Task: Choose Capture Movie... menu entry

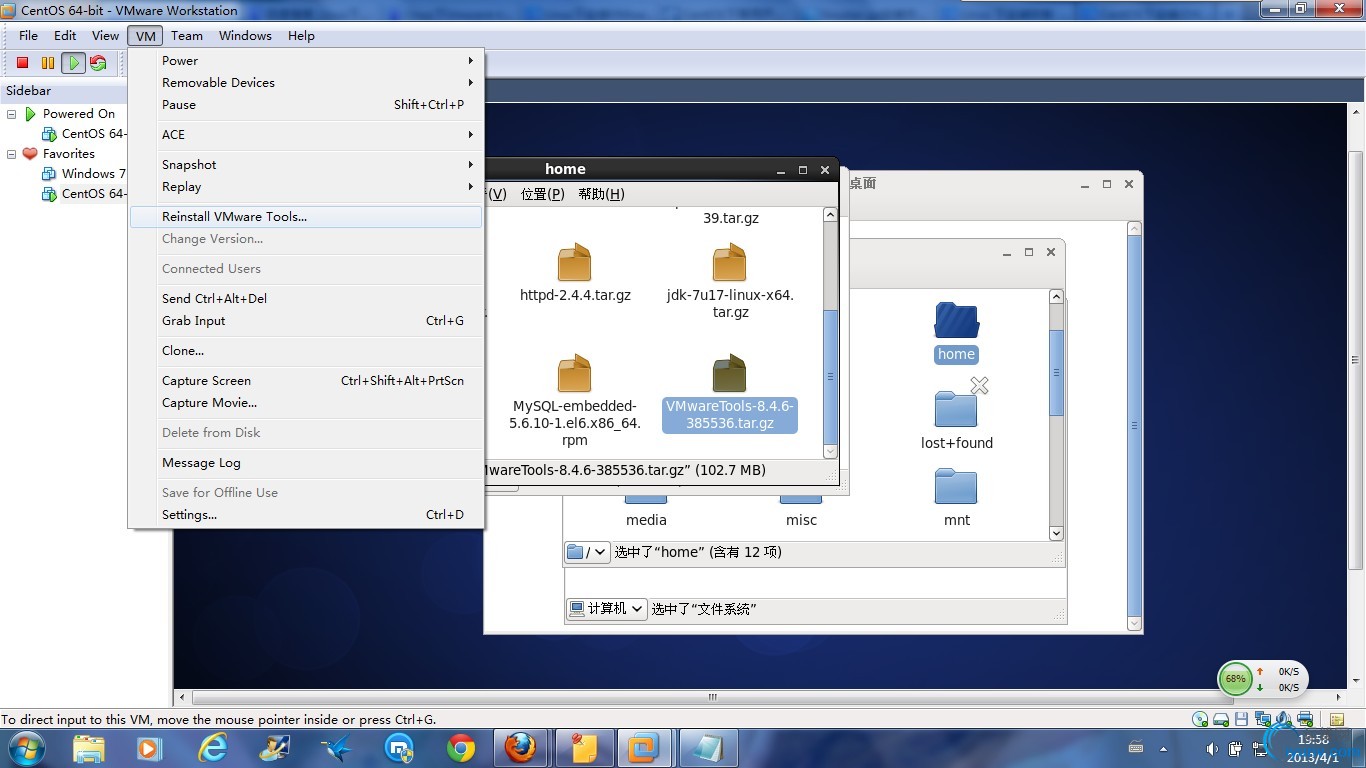Action: [x=306, y=402]
